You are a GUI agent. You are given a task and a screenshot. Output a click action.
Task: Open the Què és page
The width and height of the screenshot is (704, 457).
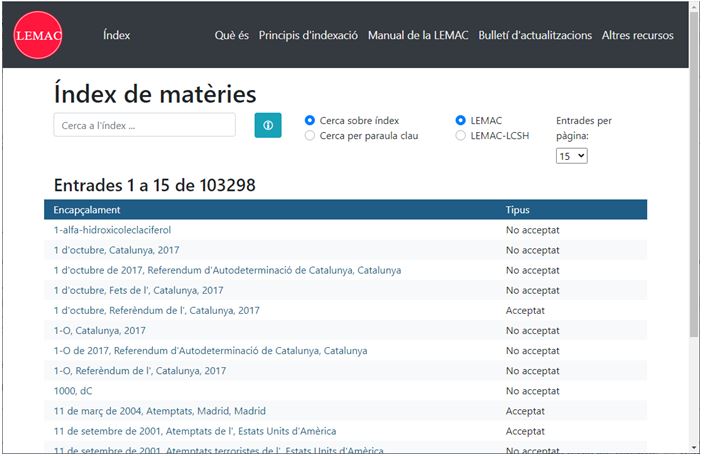click(231, 35)
